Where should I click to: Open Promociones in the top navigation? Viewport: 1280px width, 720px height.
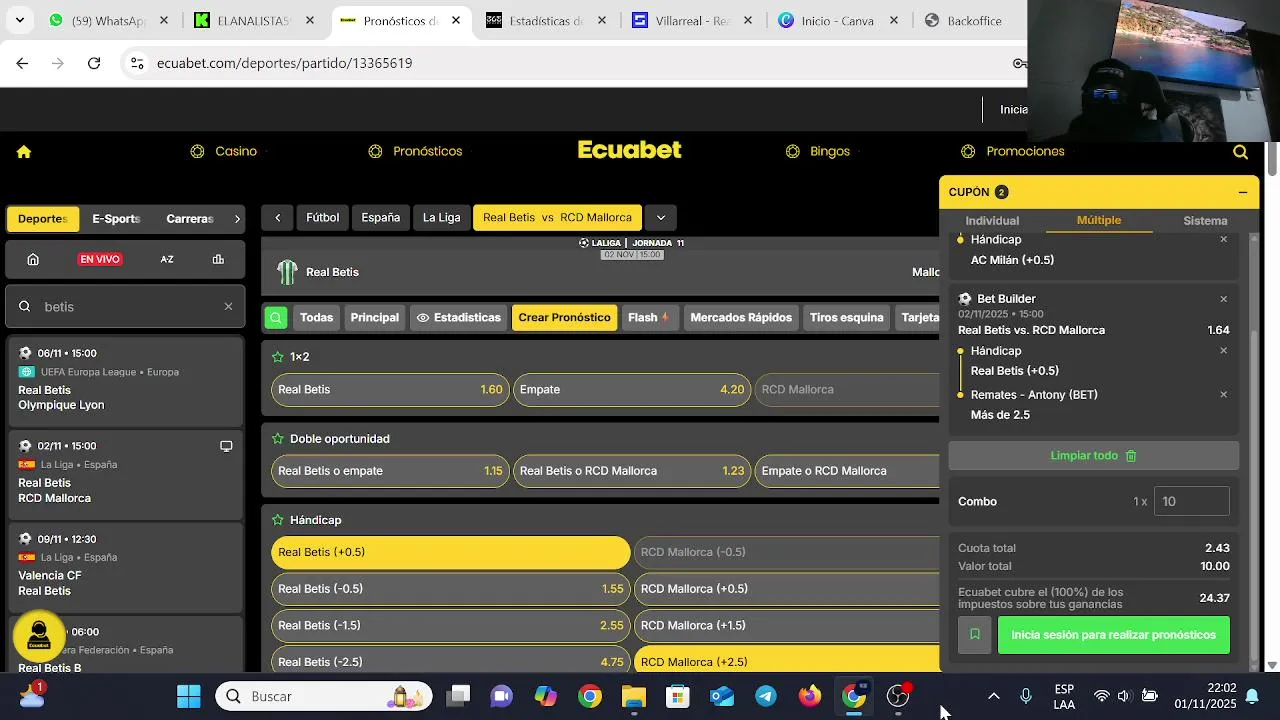point(1012,152)
